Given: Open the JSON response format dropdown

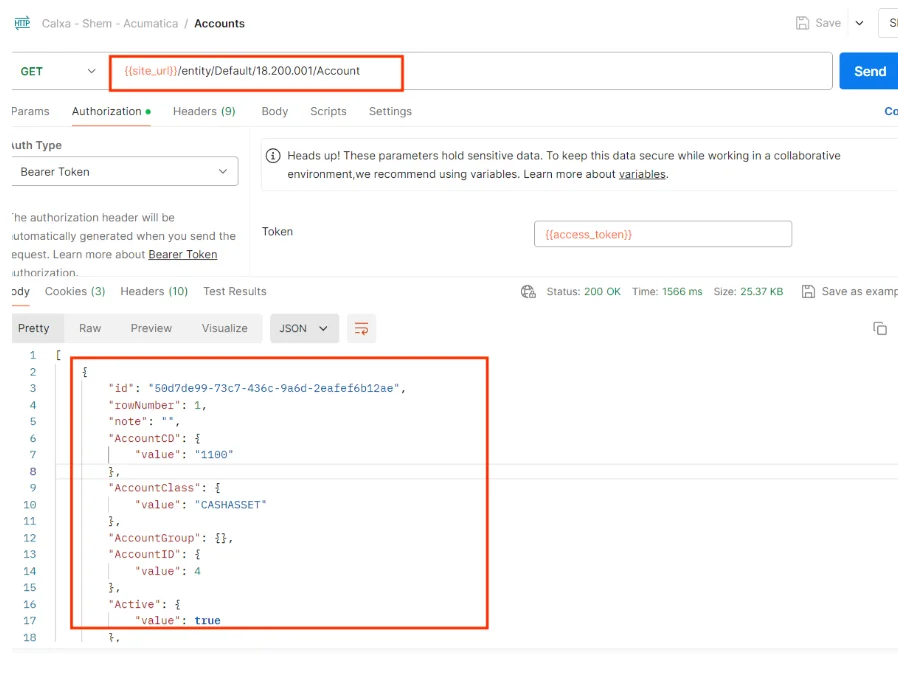Looking at the screenshot, I should point(304,328).
